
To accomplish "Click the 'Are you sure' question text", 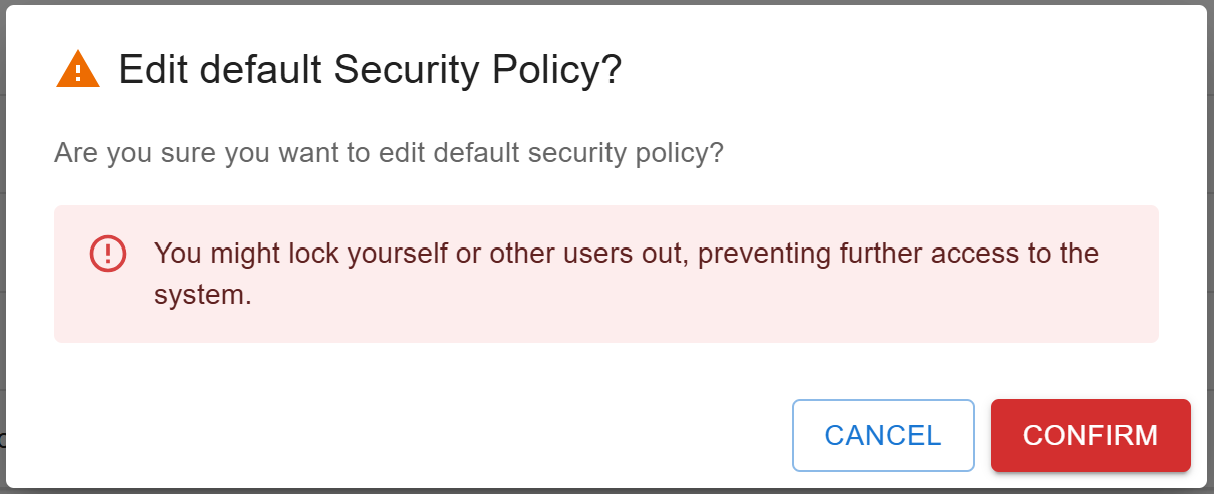I will (388, 154).
